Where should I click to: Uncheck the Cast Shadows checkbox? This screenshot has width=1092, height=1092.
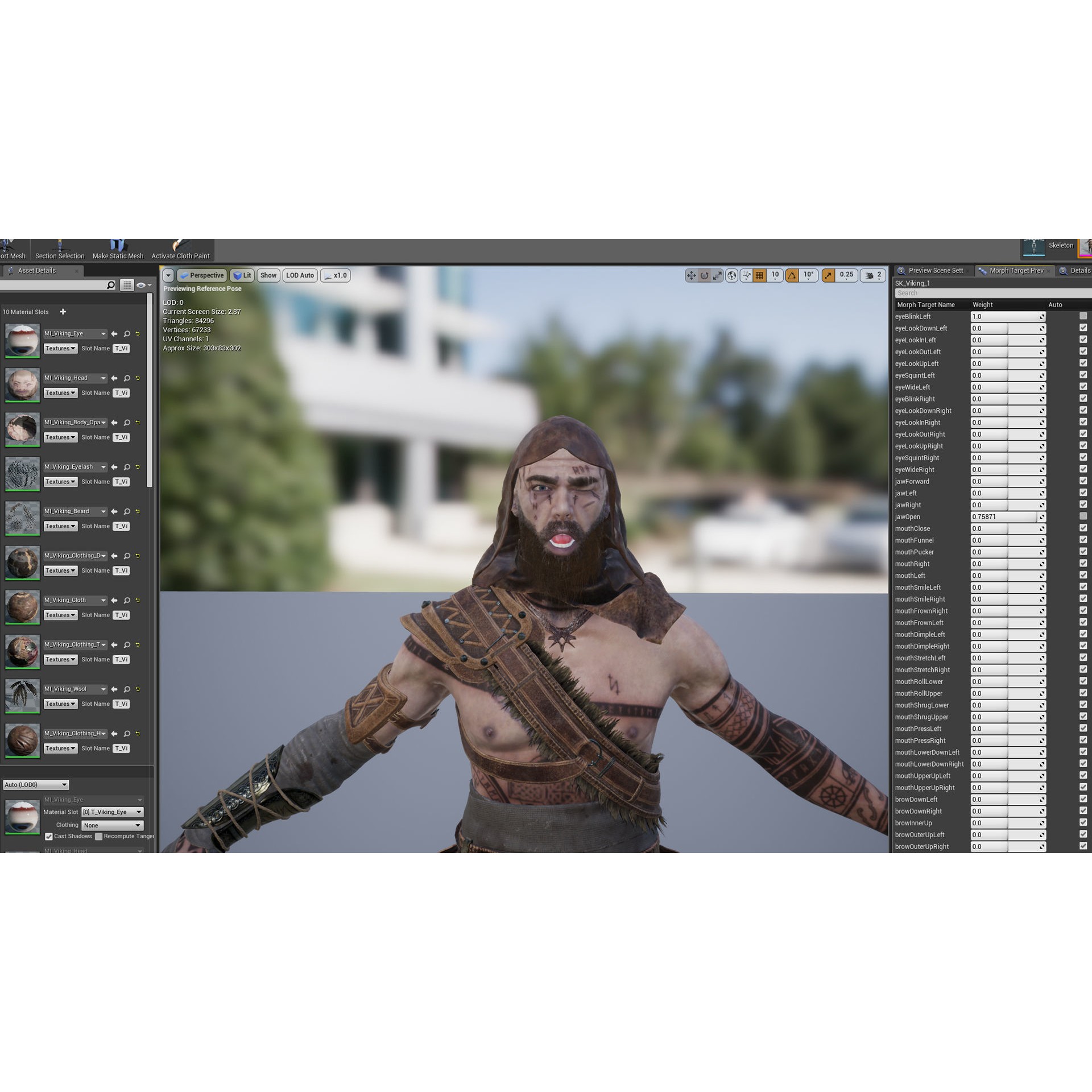(x=49, y=836)
